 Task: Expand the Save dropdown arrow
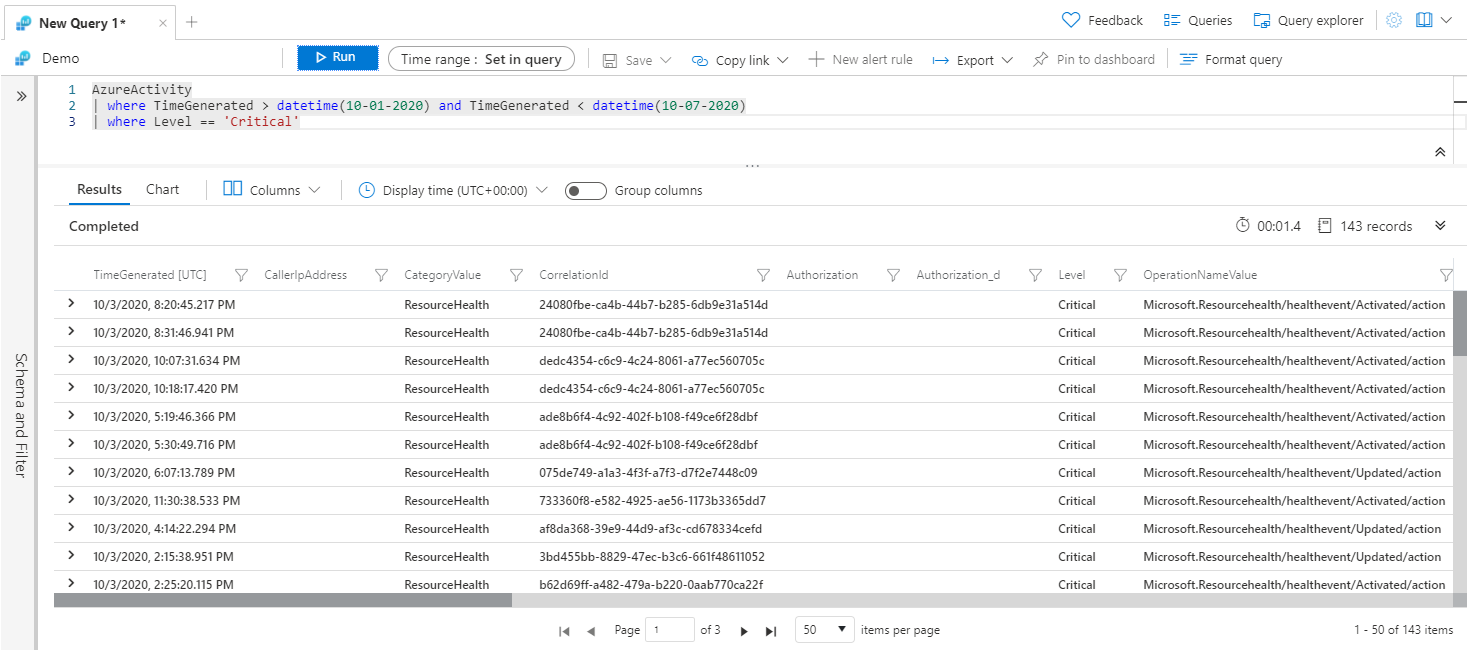click(x=666, y=60)
